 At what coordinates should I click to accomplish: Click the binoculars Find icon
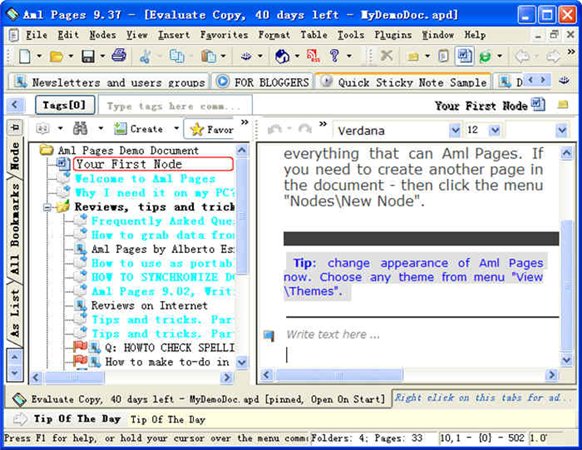tap(80, 128)
